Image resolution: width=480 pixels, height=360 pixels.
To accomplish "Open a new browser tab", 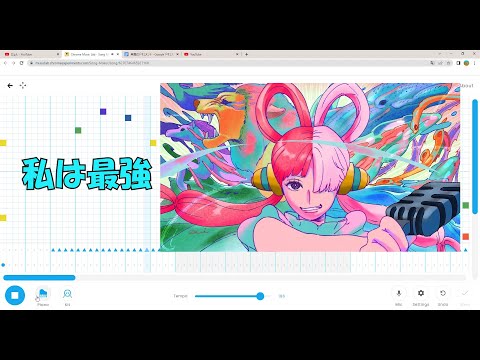I will [246, 54].
